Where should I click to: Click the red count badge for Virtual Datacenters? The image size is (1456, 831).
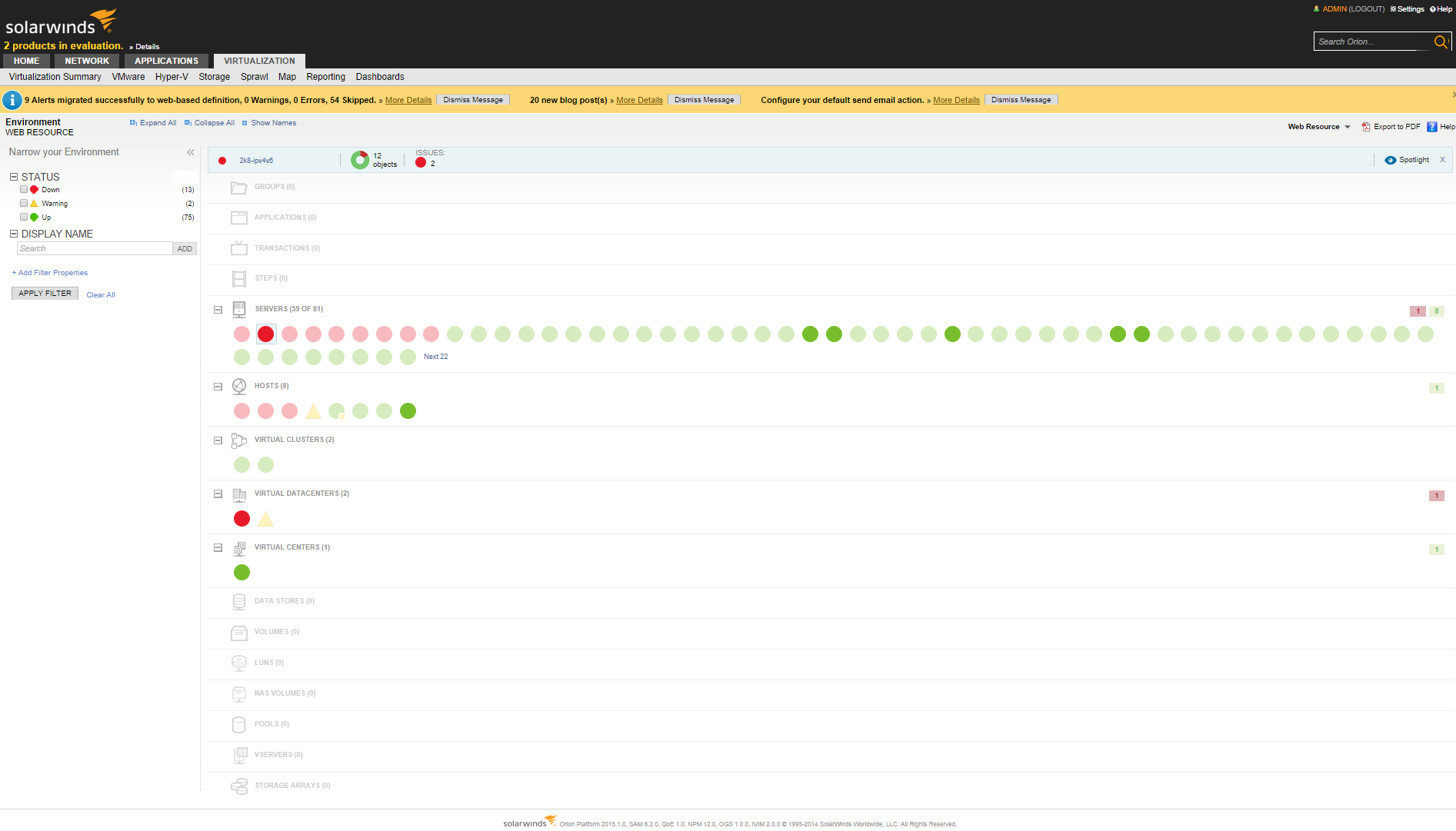(x=1437, y=496)
